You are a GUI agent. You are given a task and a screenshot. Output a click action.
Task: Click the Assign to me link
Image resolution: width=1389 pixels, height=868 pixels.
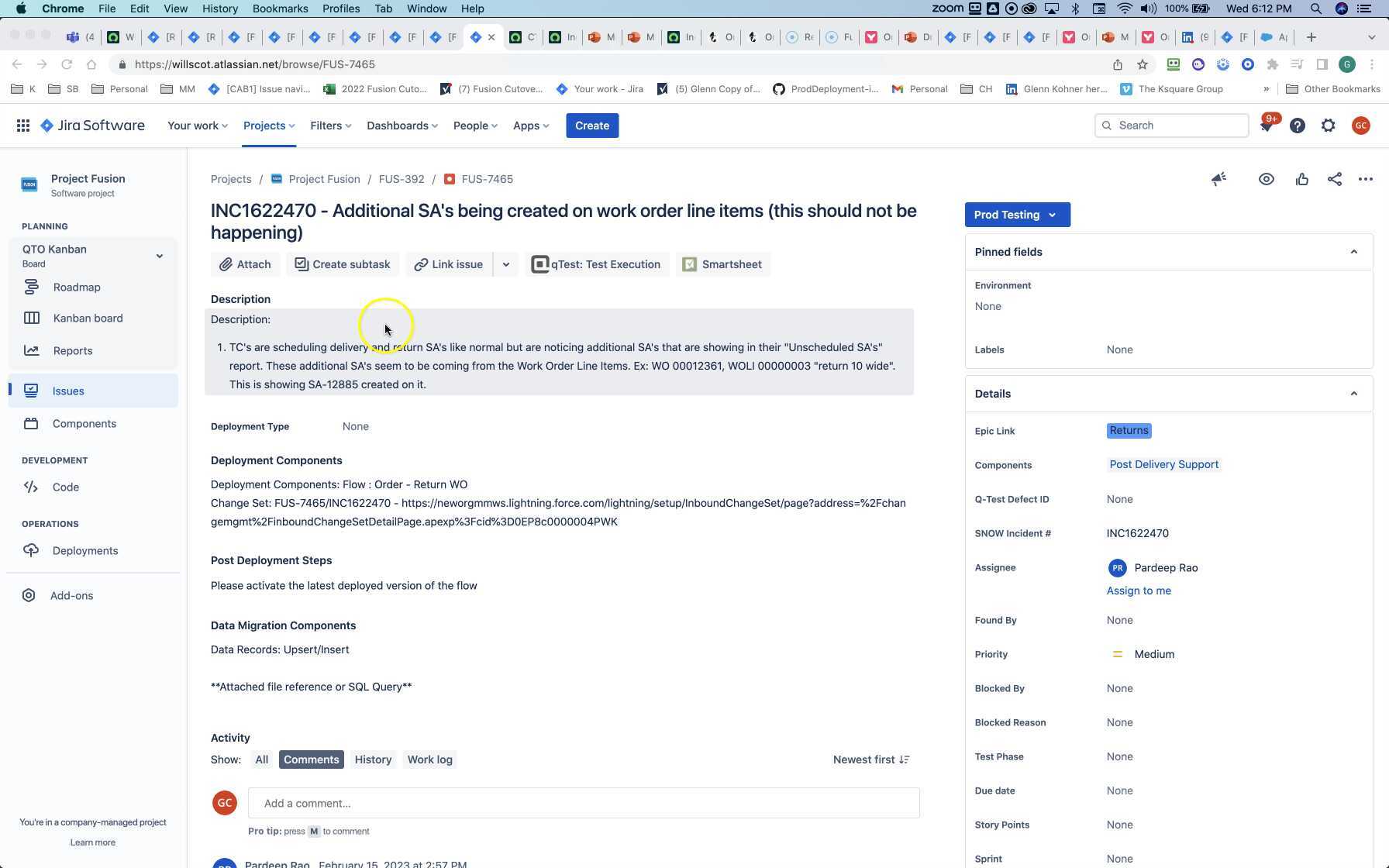tap(1138, 591)
